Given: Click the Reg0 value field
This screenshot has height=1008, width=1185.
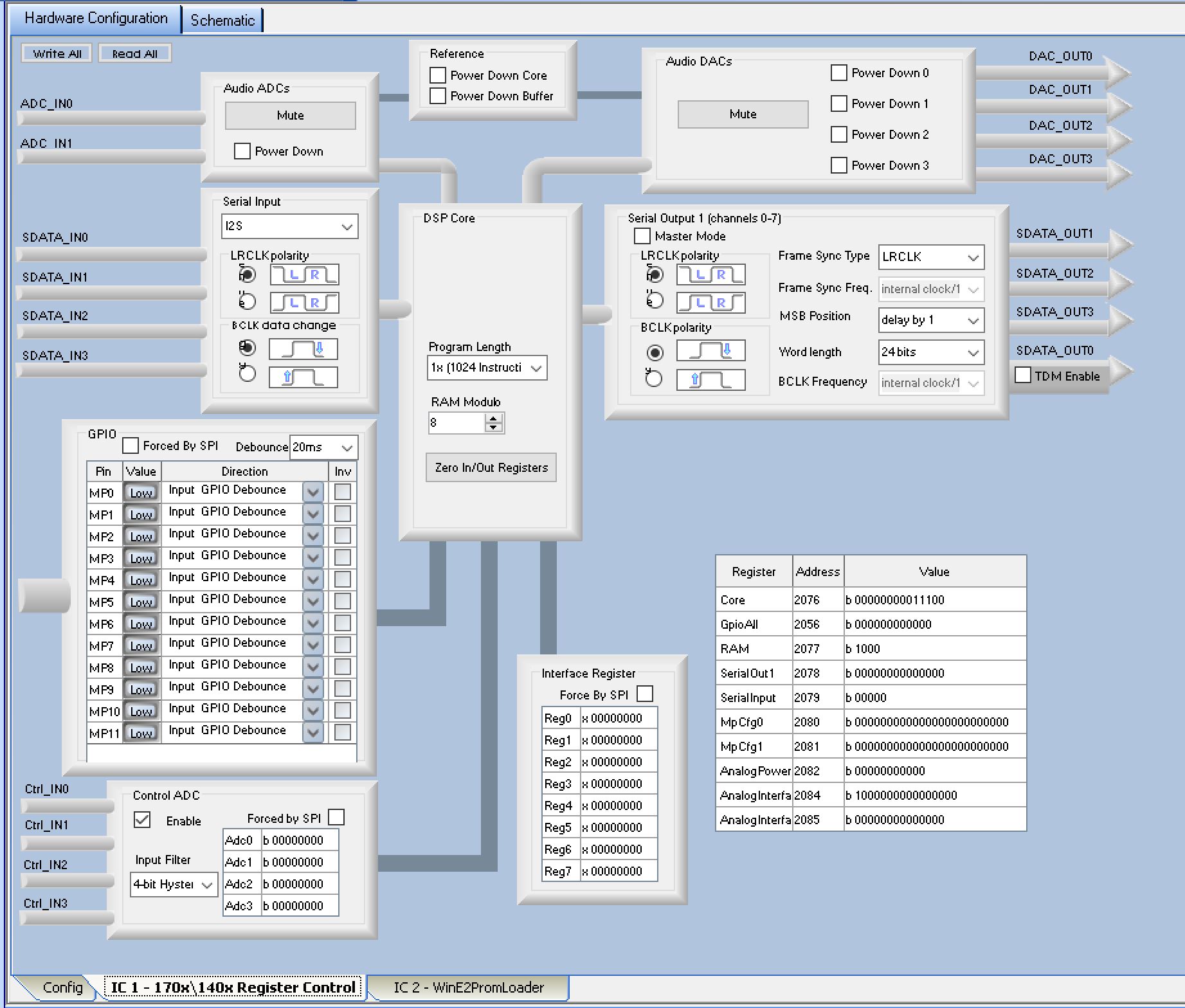Looking at the screenshot, I should tap(618, 718).
